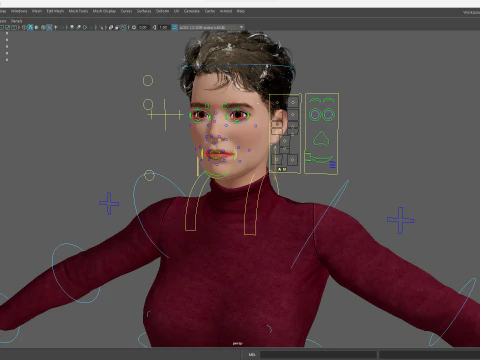Select the green chin curve control
Viewport: 480px width, 360px height.
(217, 175)
